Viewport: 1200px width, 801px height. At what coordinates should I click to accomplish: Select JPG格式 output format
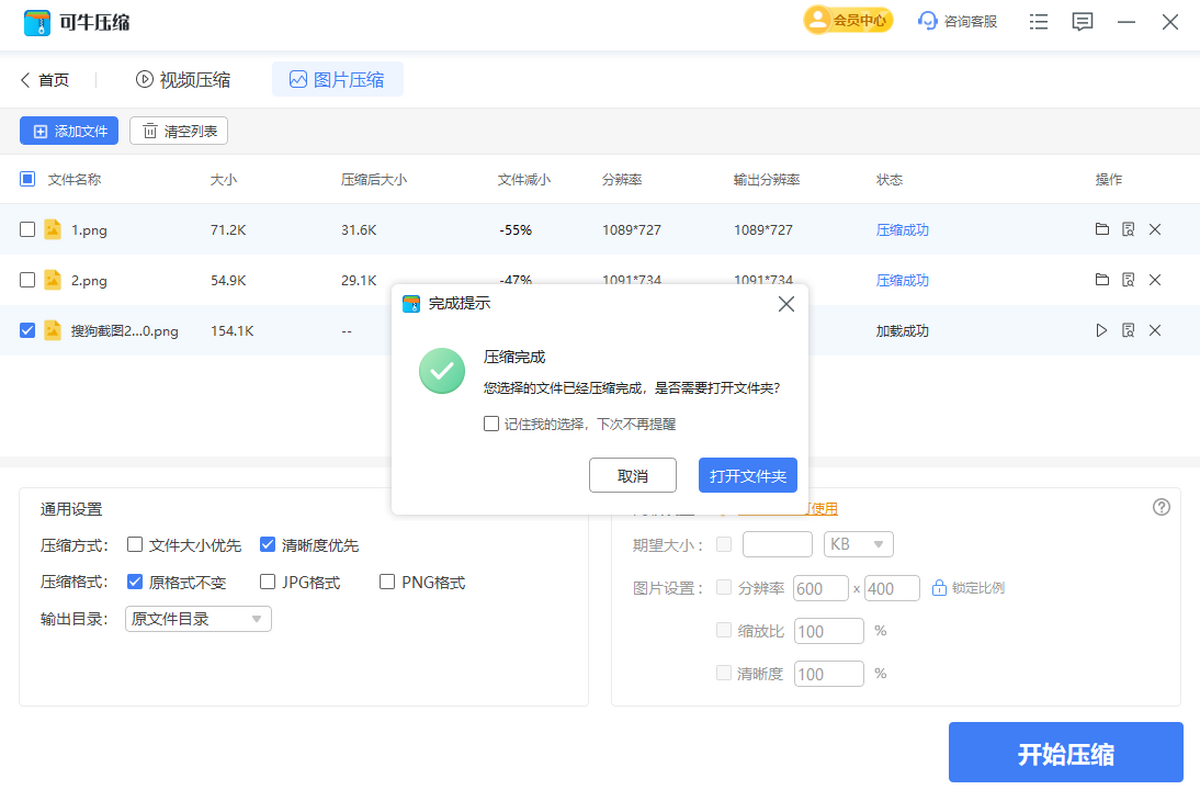tap(267, 582)
